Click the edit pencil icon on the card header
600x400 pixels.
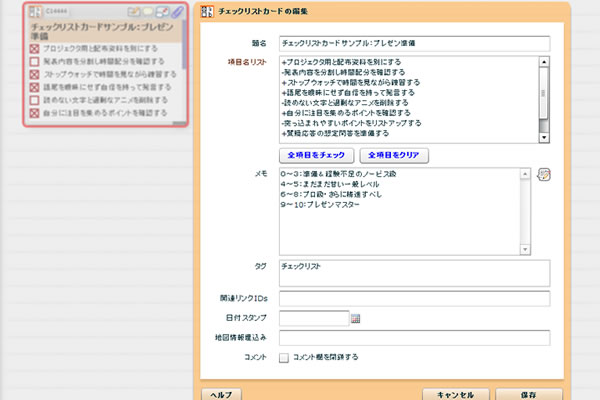(134, 11)
